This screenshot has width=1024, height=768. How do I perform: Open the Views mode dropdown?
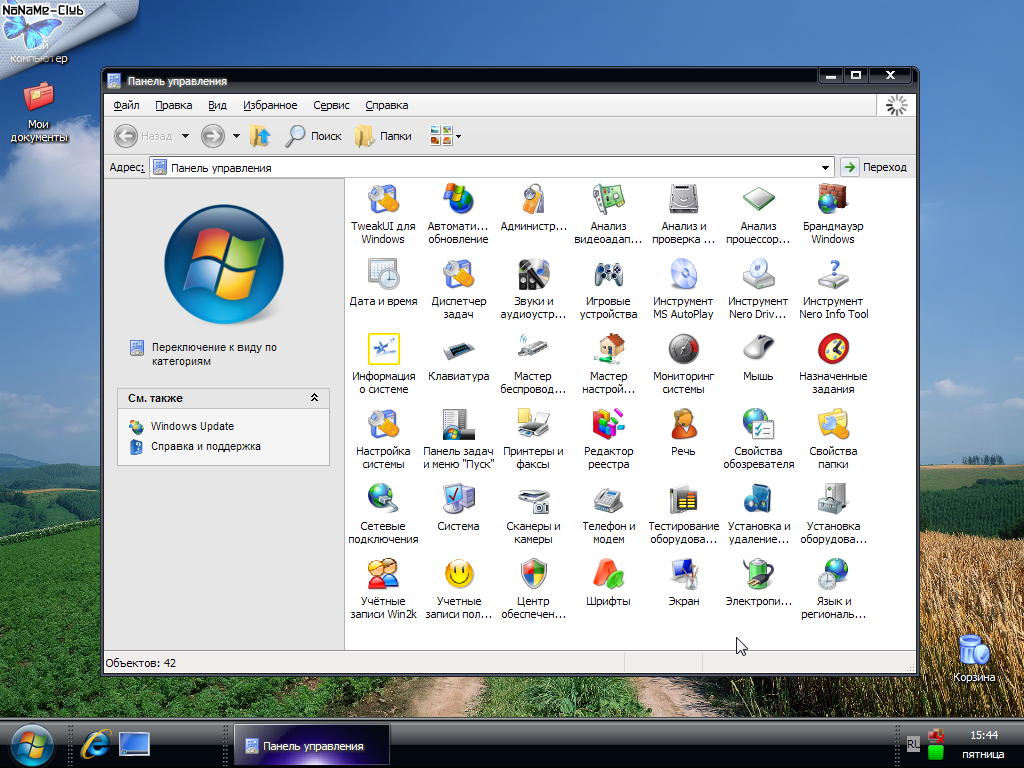coord(458,136)
